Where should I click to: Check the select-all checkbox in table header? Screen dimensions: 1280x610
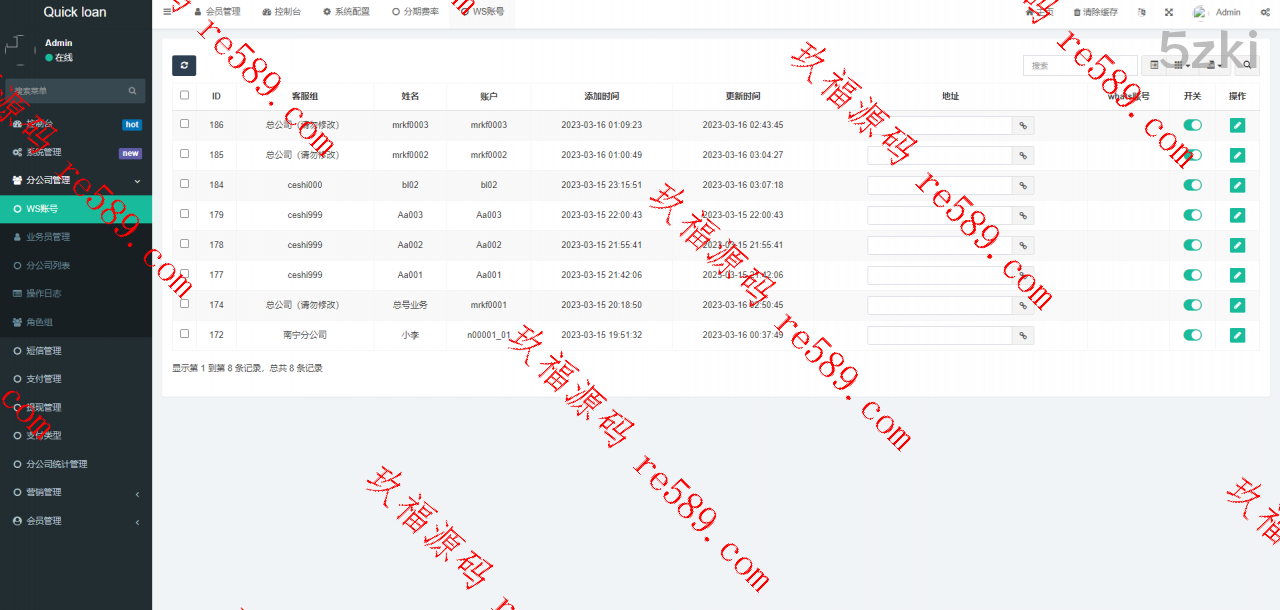pyautogui.click(x=184, y=96)
